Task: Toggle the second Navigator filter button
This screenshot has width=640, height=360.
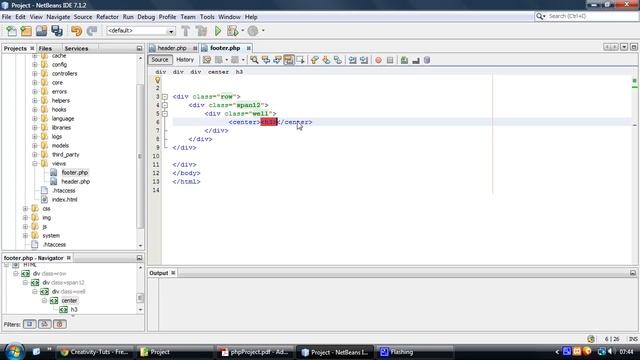Action: point(44,324)
